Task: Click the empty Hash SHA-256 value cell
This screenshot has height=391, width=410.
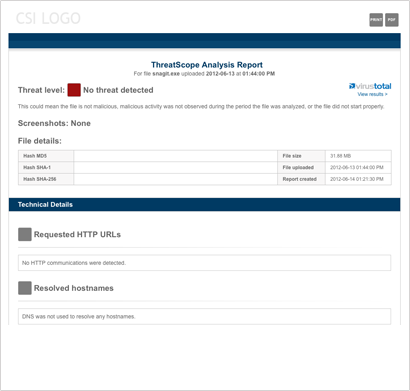Action: (176, 179)
